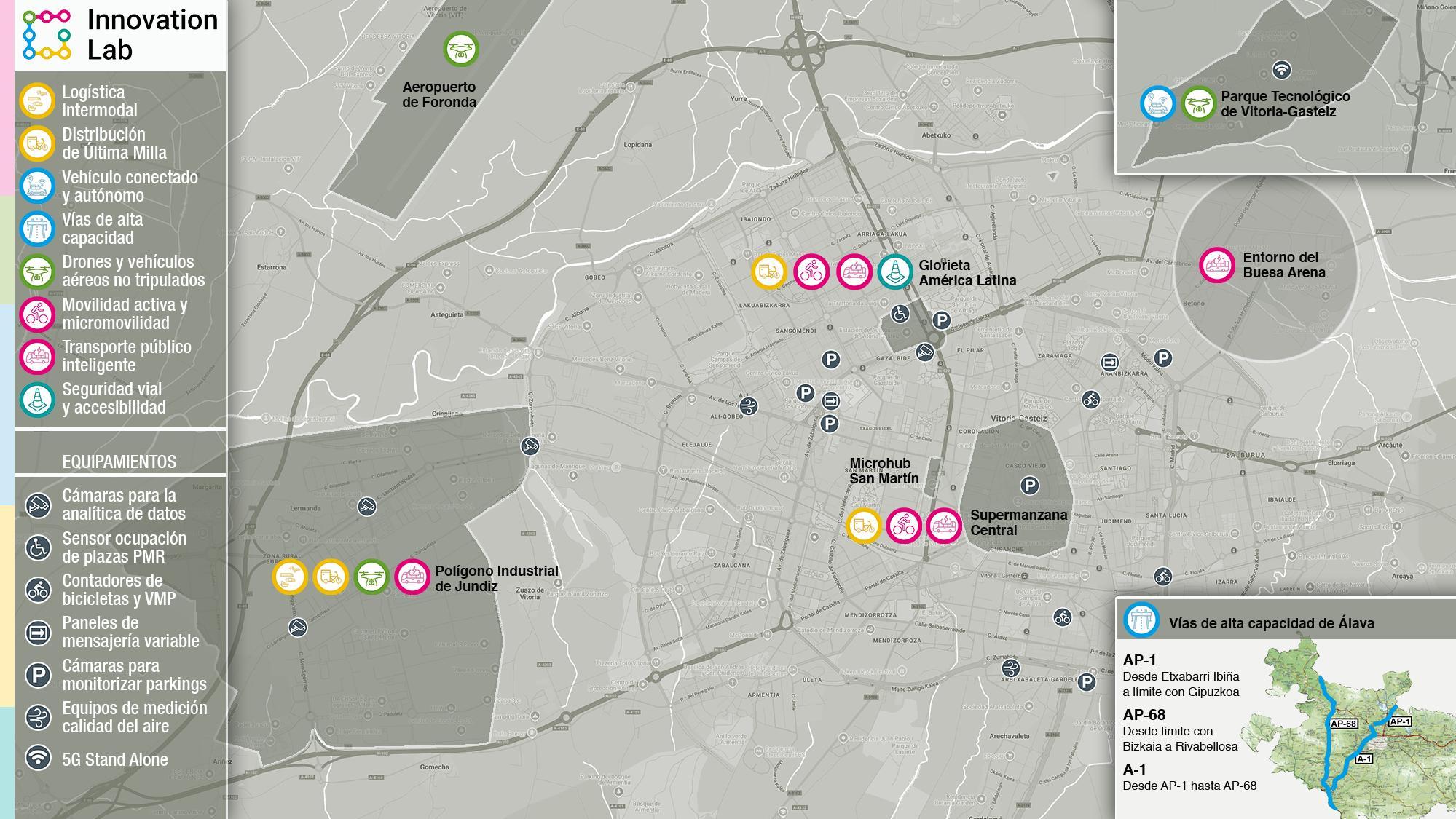Click the EQUIPAMIENTOS section header
The image size is (1456, 819).
[119, 462]
